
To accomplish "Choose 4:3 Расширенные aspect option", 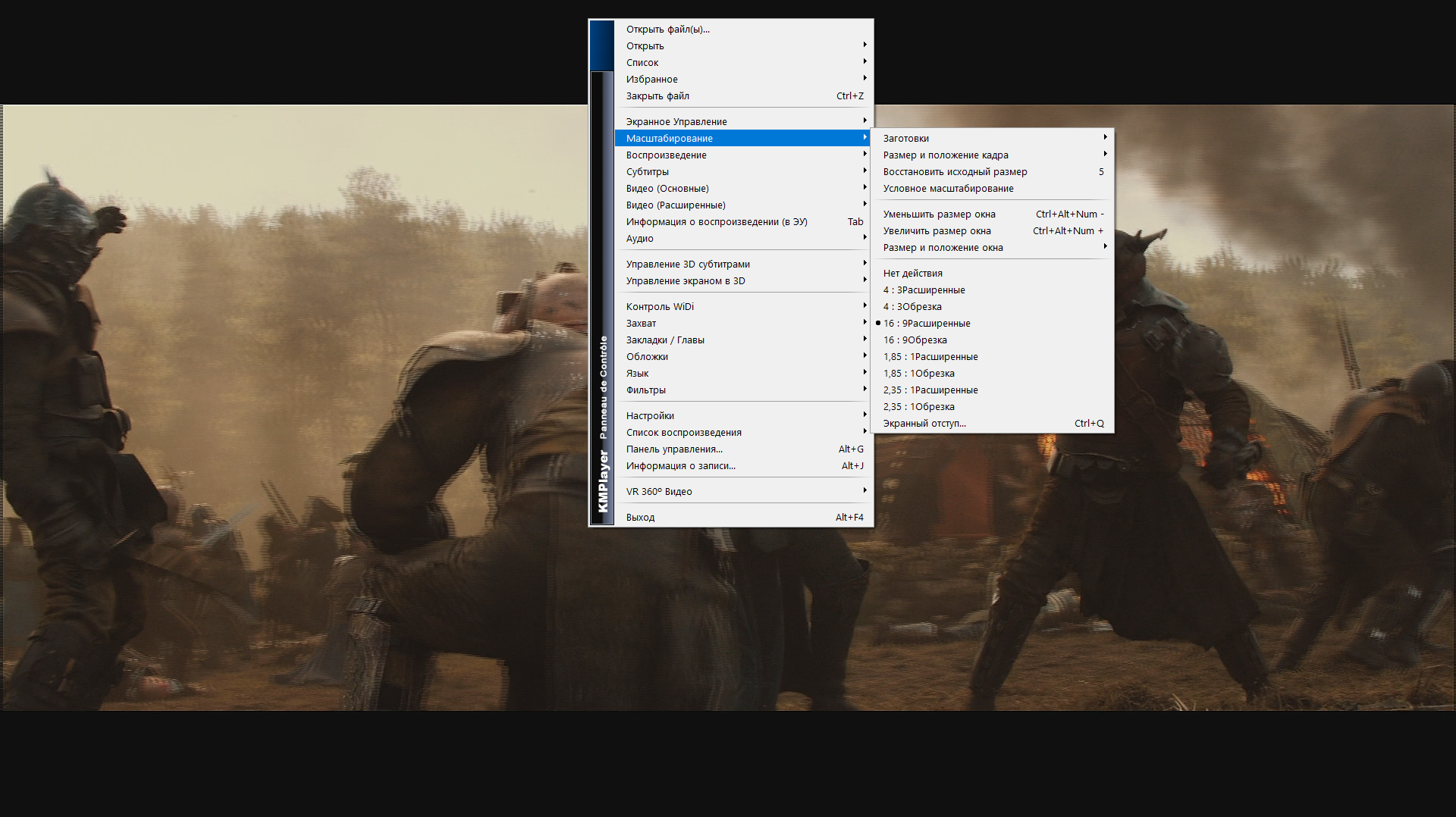I will [924, 290].
